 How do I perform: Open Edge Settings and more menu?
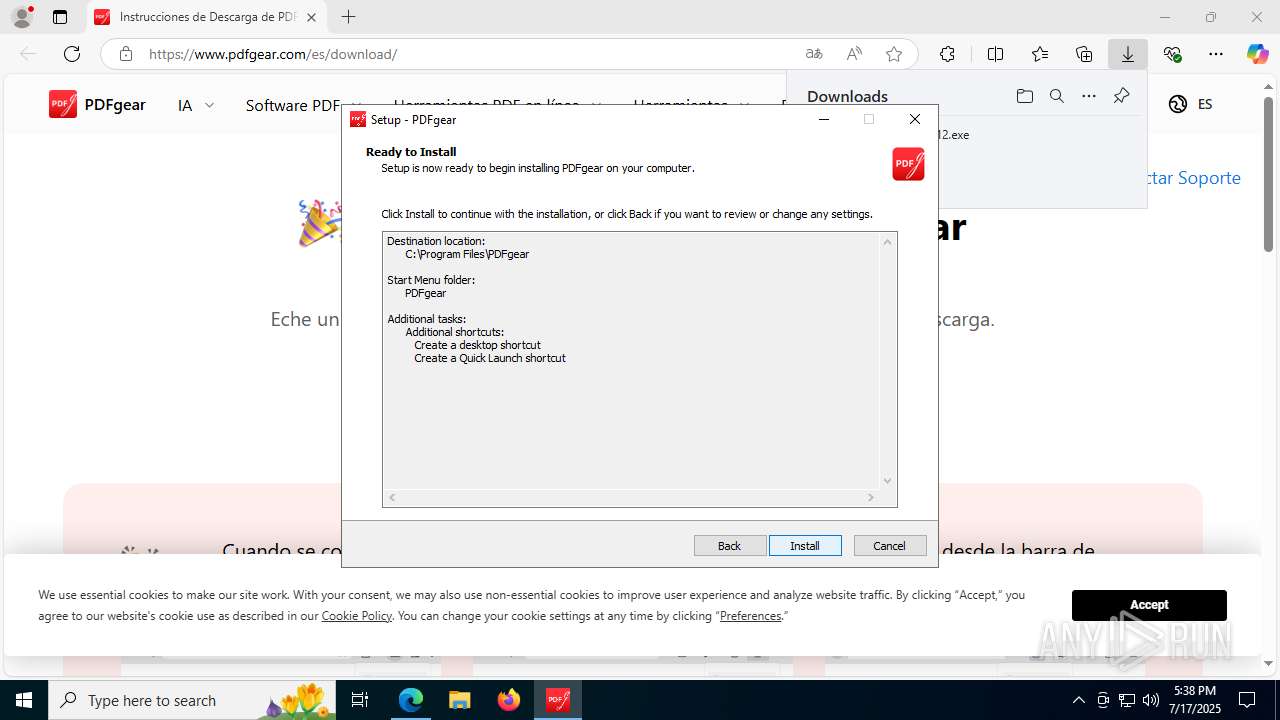click(1216, 54)
